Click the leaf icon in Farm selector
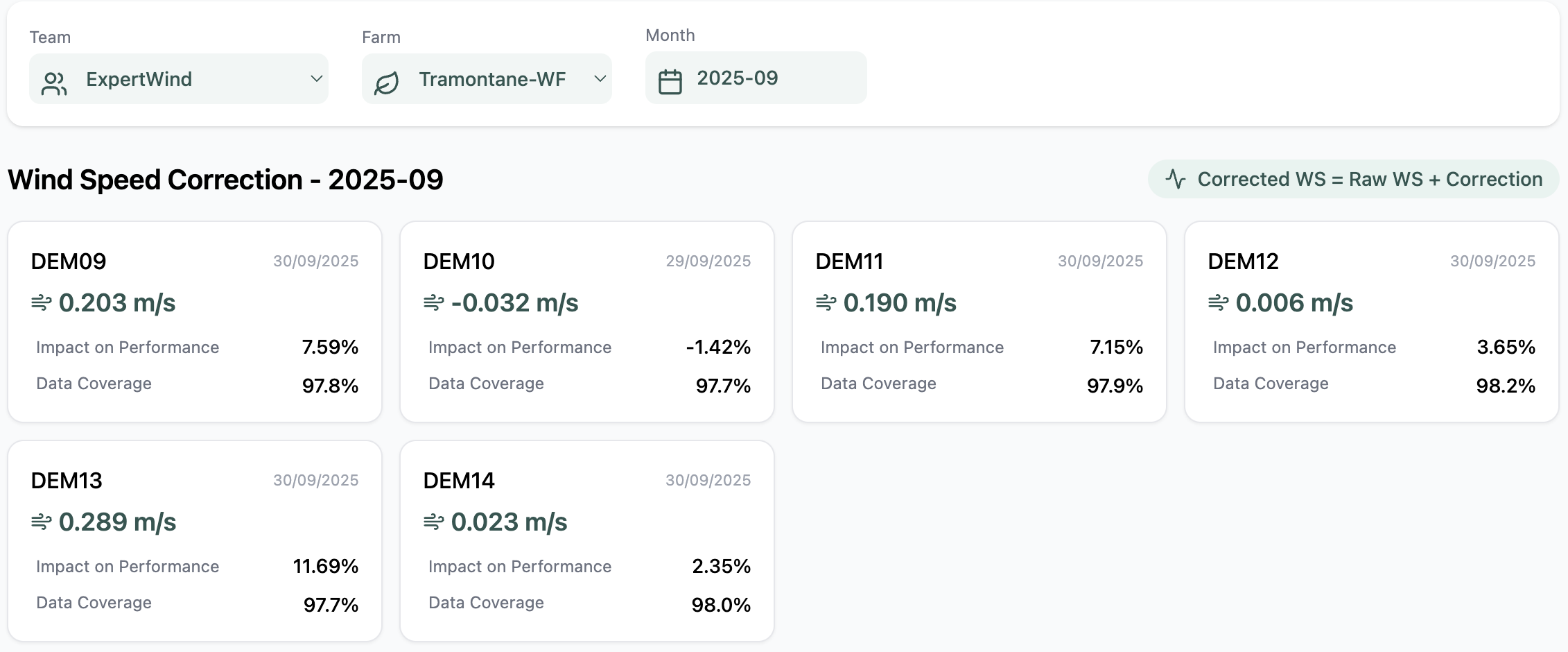This screenshot has height=652, width=1568. 386,83
